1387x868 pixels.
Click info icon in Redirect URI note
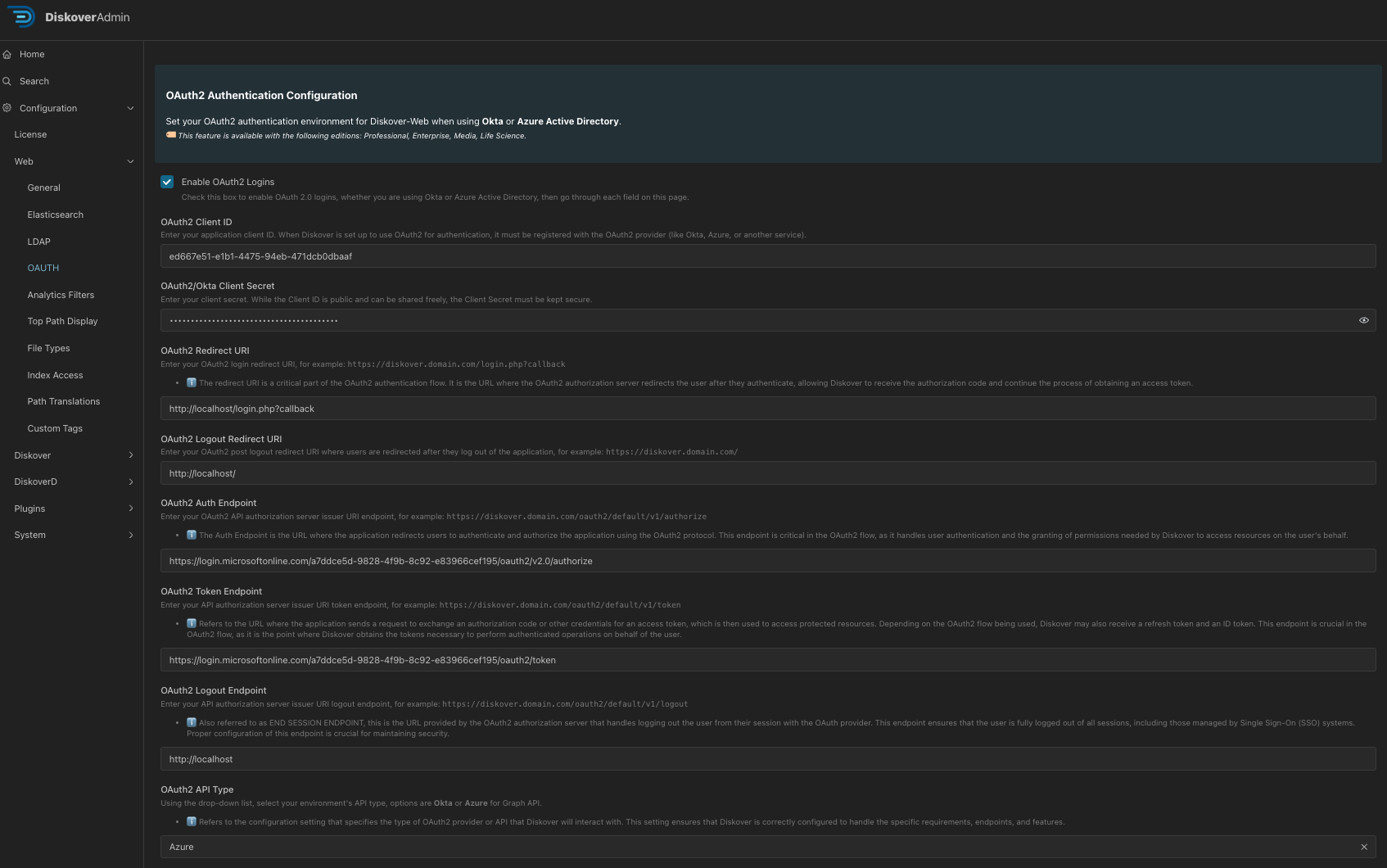[x=192, y=382]
